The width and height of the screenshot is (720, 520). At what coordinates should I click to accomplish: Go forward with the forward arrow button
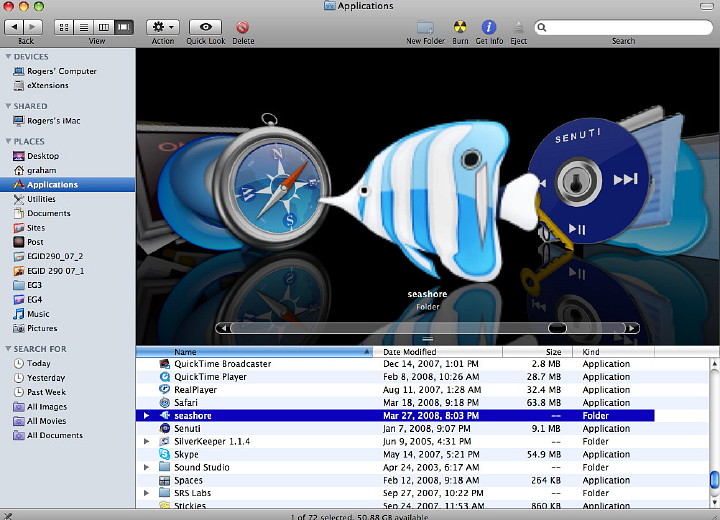[x=33, y=27]
